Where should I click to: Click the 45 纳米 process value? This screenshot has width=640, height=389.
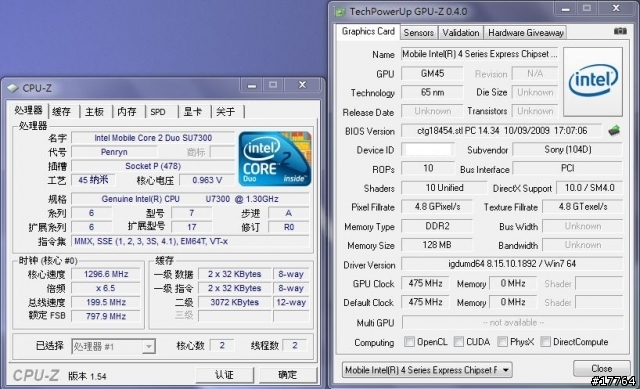pyautogui.click(x=93, y=180)
